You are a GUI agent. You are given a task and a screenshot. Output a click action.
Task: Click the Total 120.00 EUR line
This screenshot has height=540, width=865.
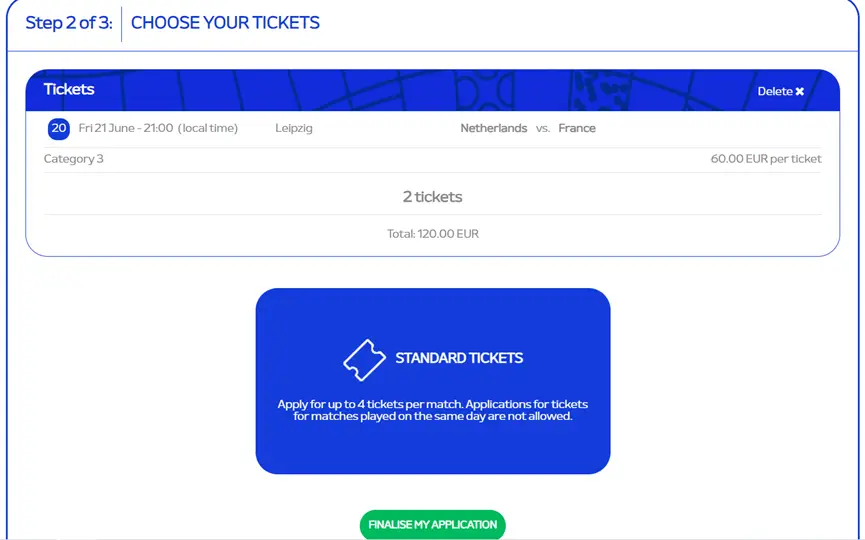pos(432,234)
